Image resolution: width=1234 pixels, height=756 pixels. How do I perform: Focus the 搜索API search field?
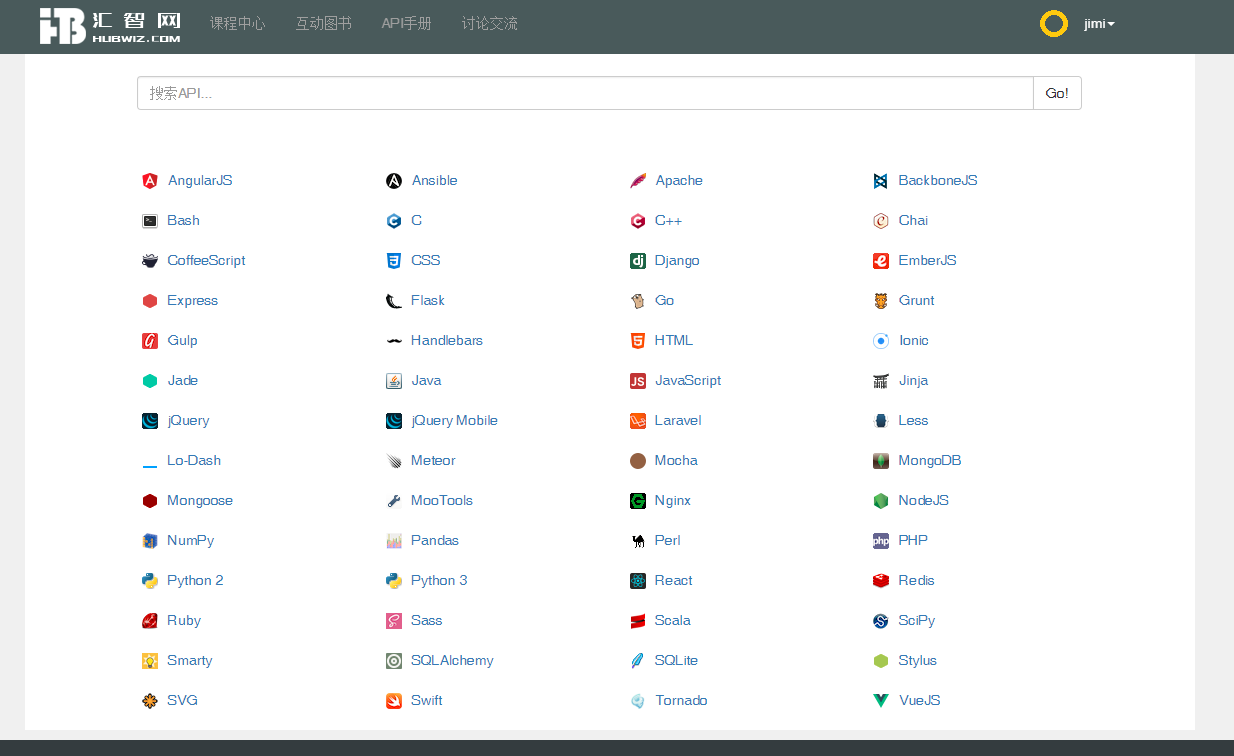pyautogui.click(x=585, y=93)
